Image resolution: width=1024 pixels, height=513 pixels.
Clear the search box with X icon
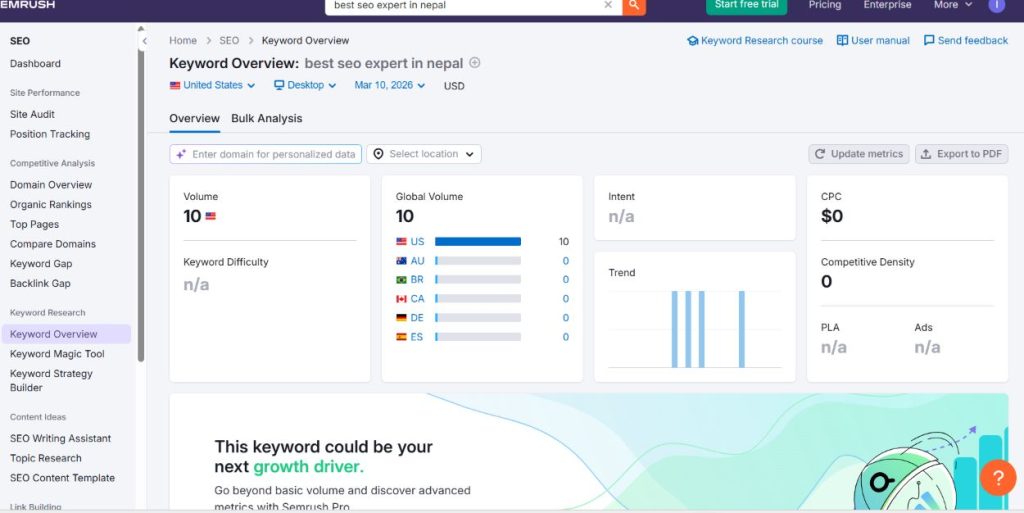(x=608, y=5)
